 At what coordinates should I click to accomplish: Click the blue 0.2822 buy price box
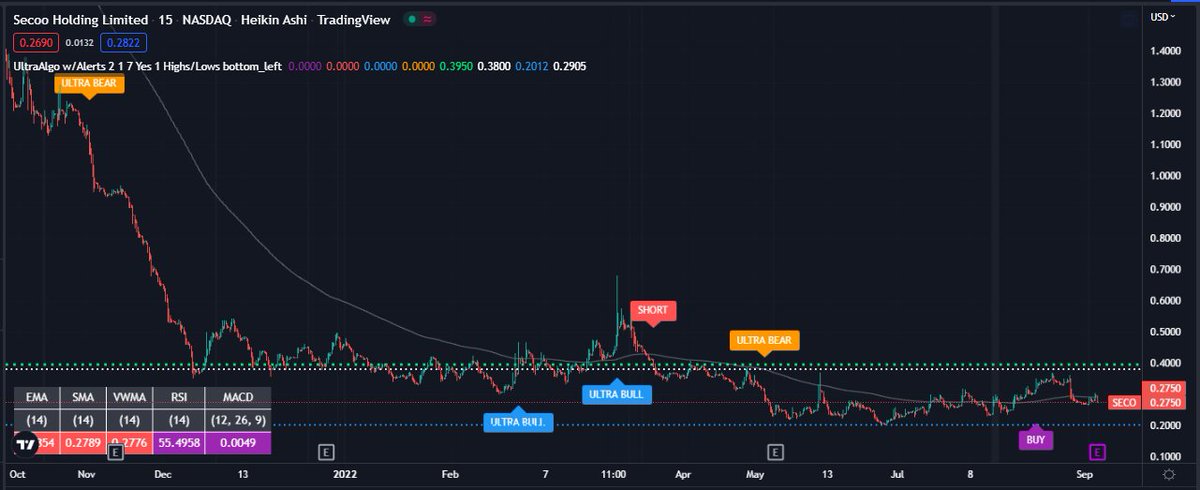(x=125, y=42)
